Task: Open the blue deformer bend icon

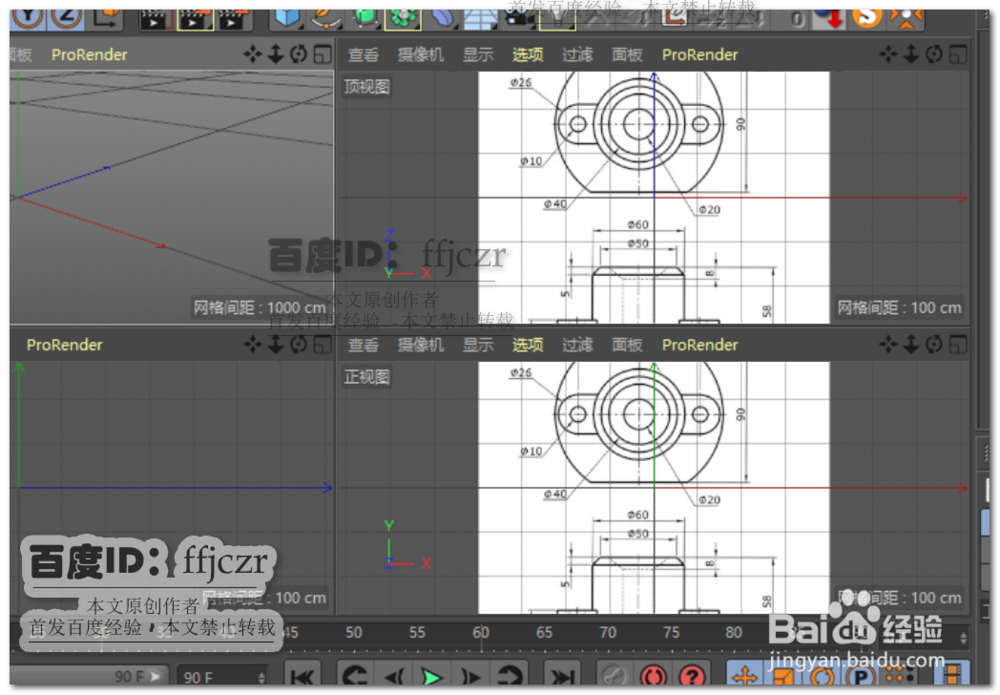Action: [x=442, y=18]
